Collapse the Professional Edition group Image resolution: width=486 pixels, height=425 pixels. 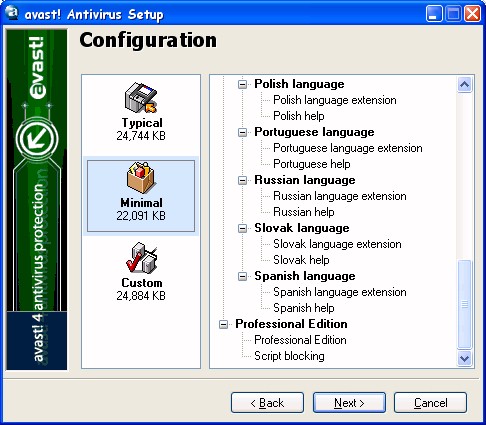click(x=224, y=324)
